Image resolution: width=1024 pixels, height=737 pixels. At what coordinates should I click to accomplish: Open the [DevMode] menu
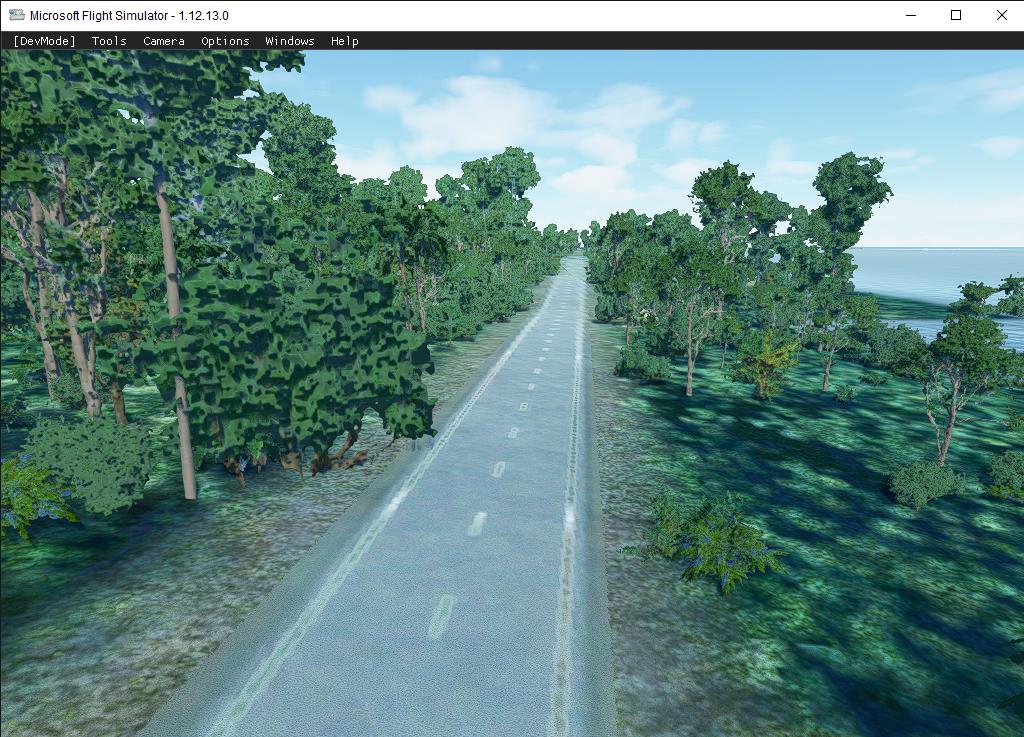pos(44,41)
